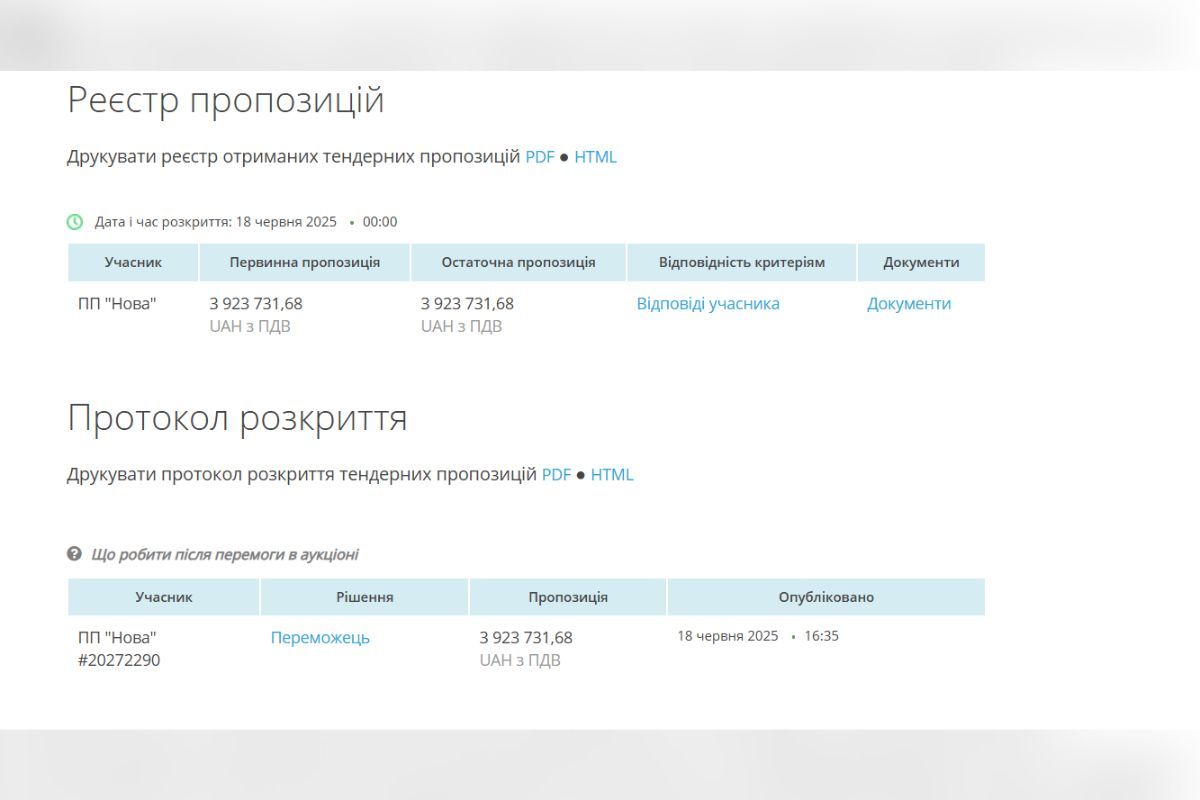Viewport: 1200px width, 800px height.
Task: Open the registry of proposals as HTML
Action: pos(597,157)
